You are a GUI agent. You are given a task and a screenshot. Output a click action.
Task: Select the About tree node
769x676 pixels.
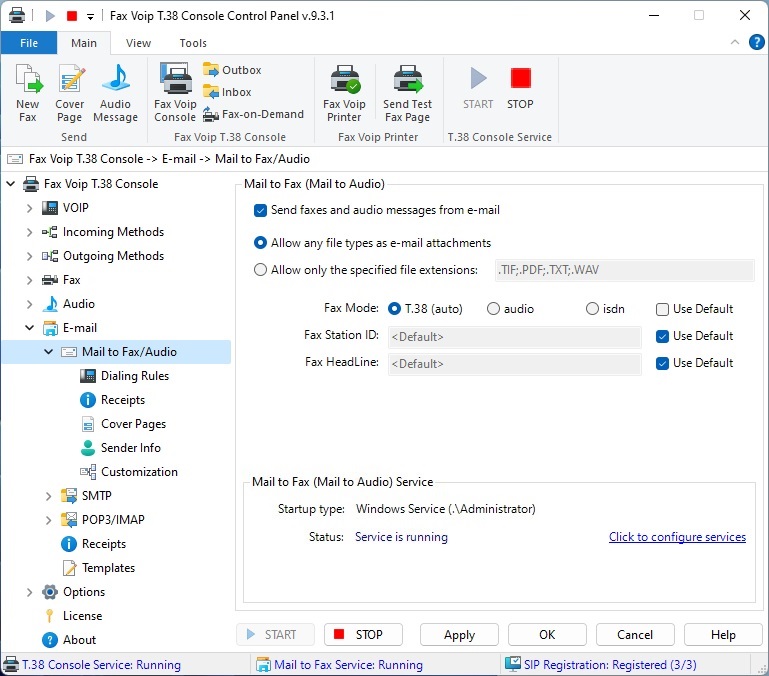click(69, 640)
